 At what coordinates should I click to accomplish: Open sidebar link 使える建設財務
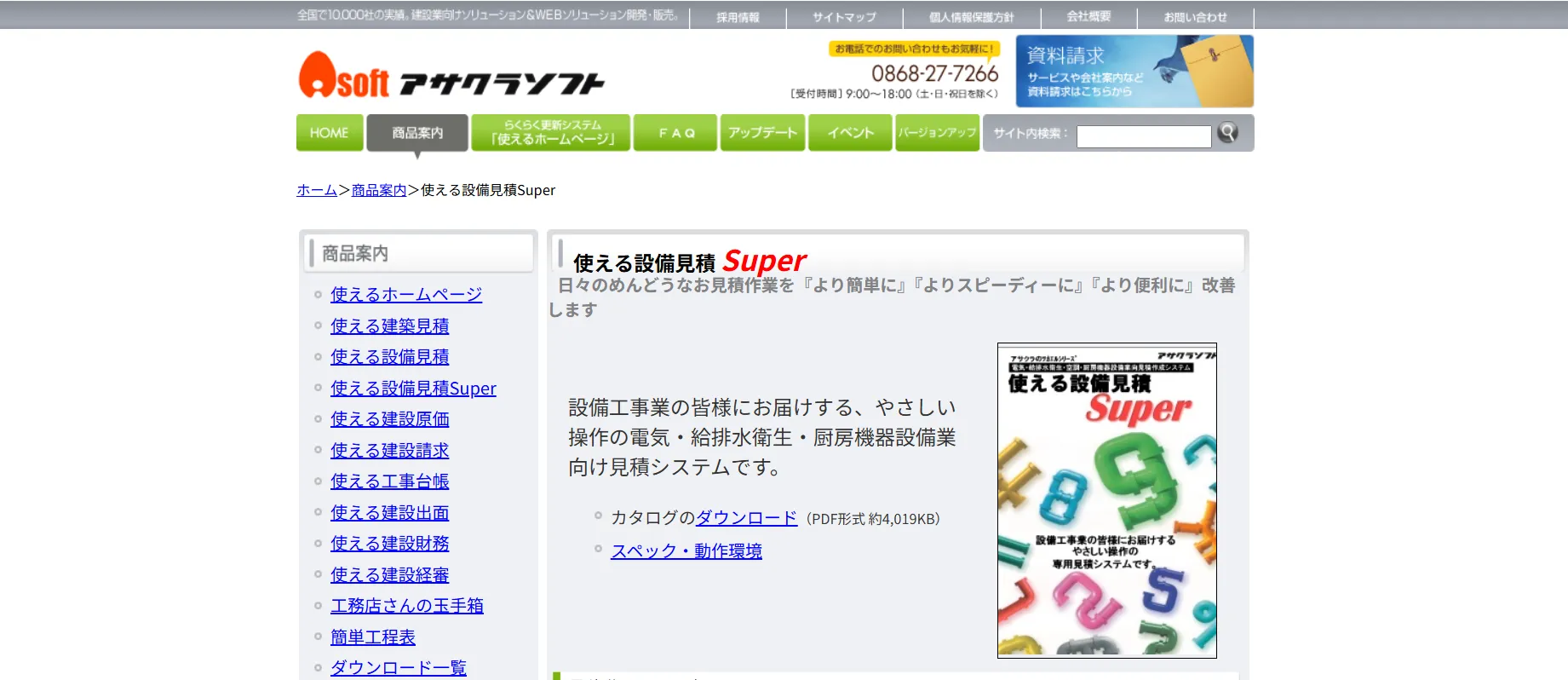coord(389,544)
